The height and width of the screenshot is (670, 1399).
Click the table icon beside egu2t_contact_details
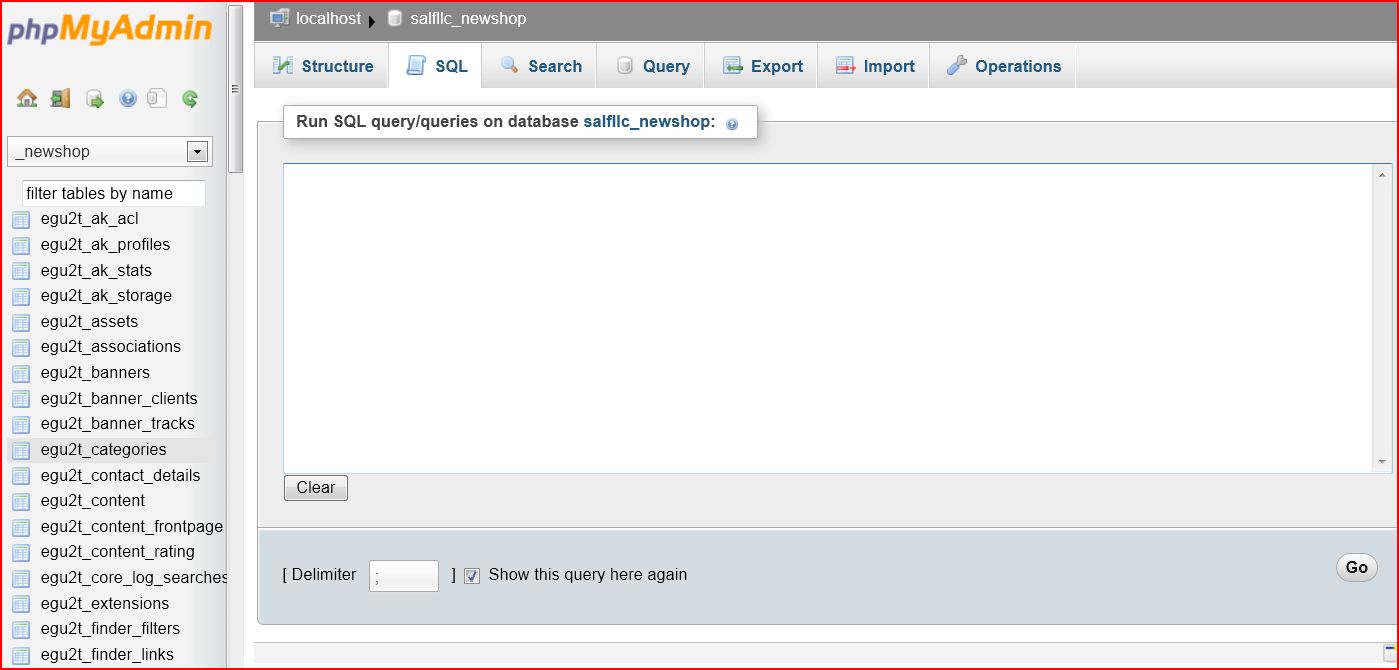pos(21,476)
